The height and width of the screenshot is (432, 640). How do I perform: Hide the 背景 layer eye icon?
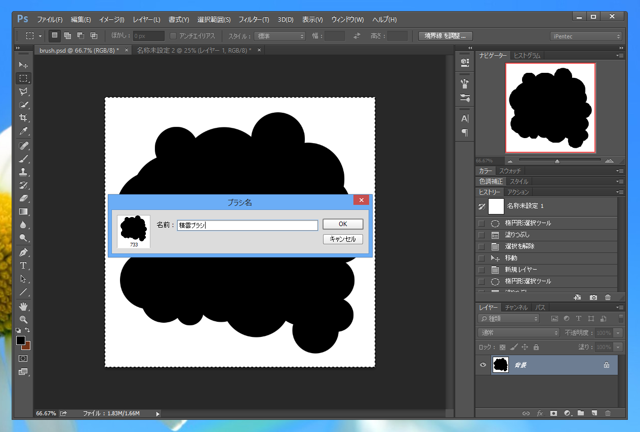483,365
